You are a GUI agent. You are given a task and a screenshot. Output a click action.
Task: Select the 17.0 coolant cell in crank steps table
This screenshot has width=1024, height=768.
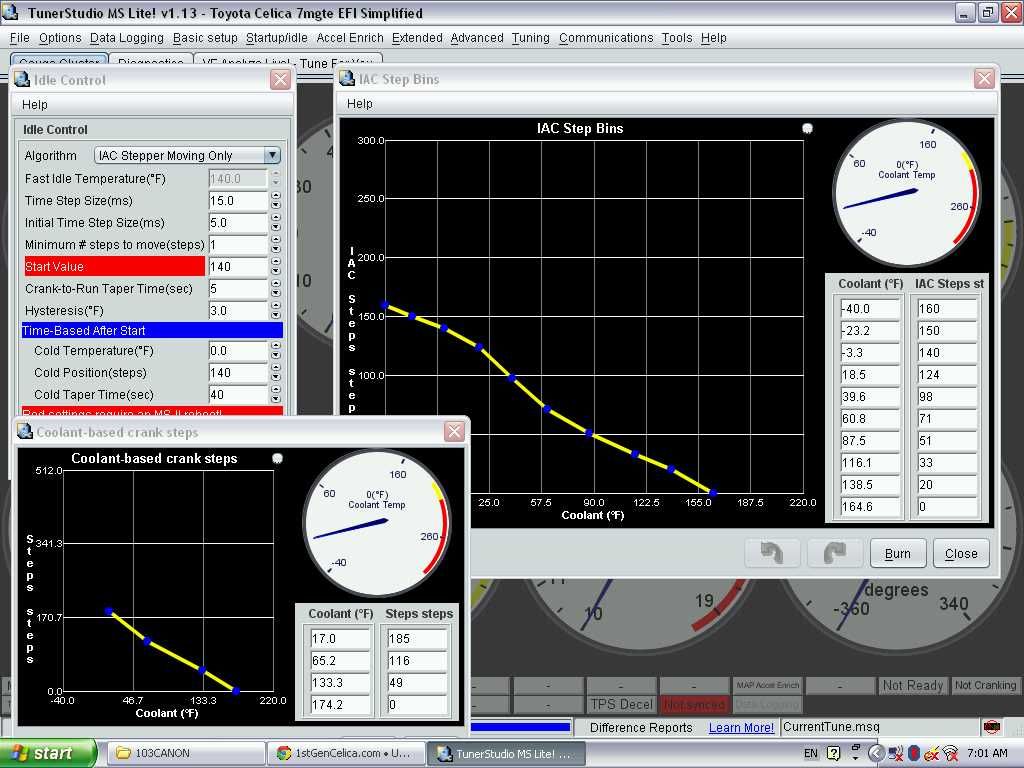pyautogui.click(x=340, y=639)
